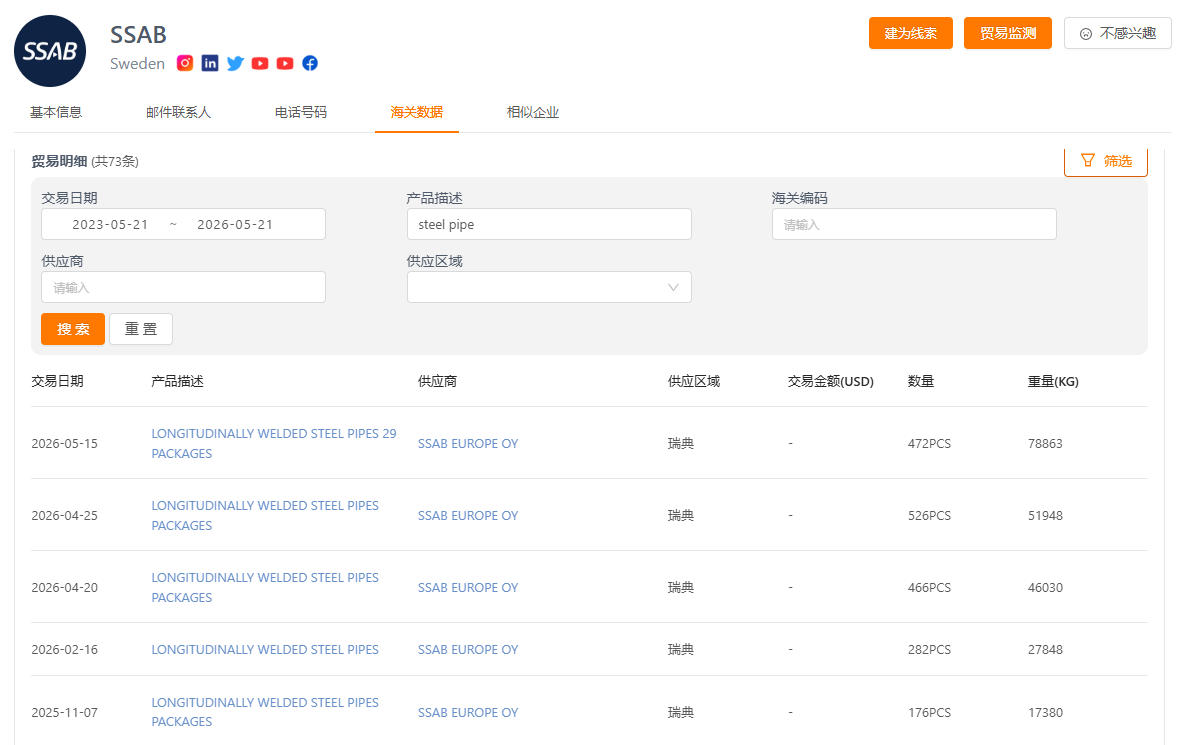Image resolution: width=1179 pixels, height=745 pixels.
Task: Select the weight value 78863
Action: point(1045,444)
